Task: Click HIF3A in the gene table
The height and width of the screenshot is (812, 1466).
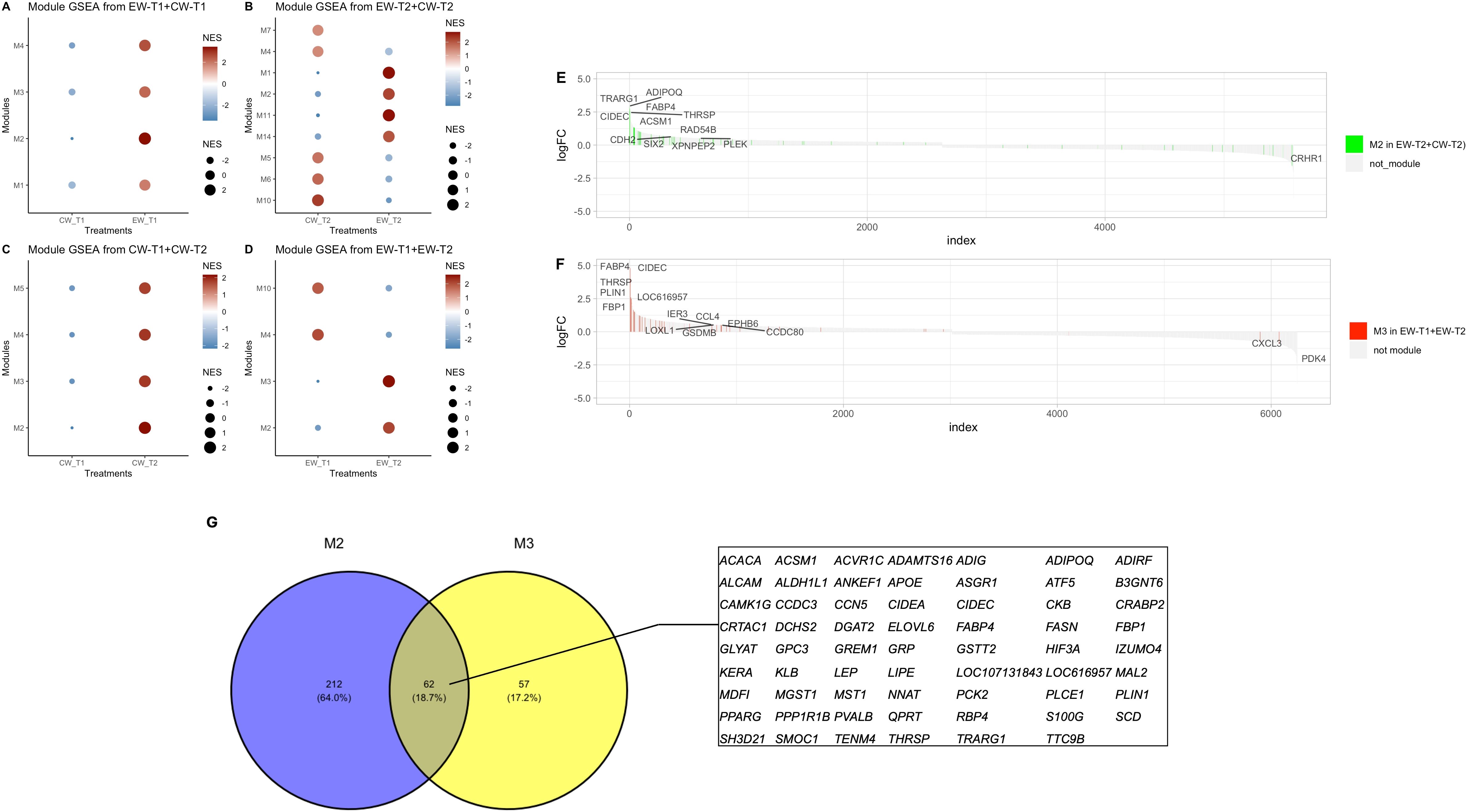Action: pos(1063,649)
